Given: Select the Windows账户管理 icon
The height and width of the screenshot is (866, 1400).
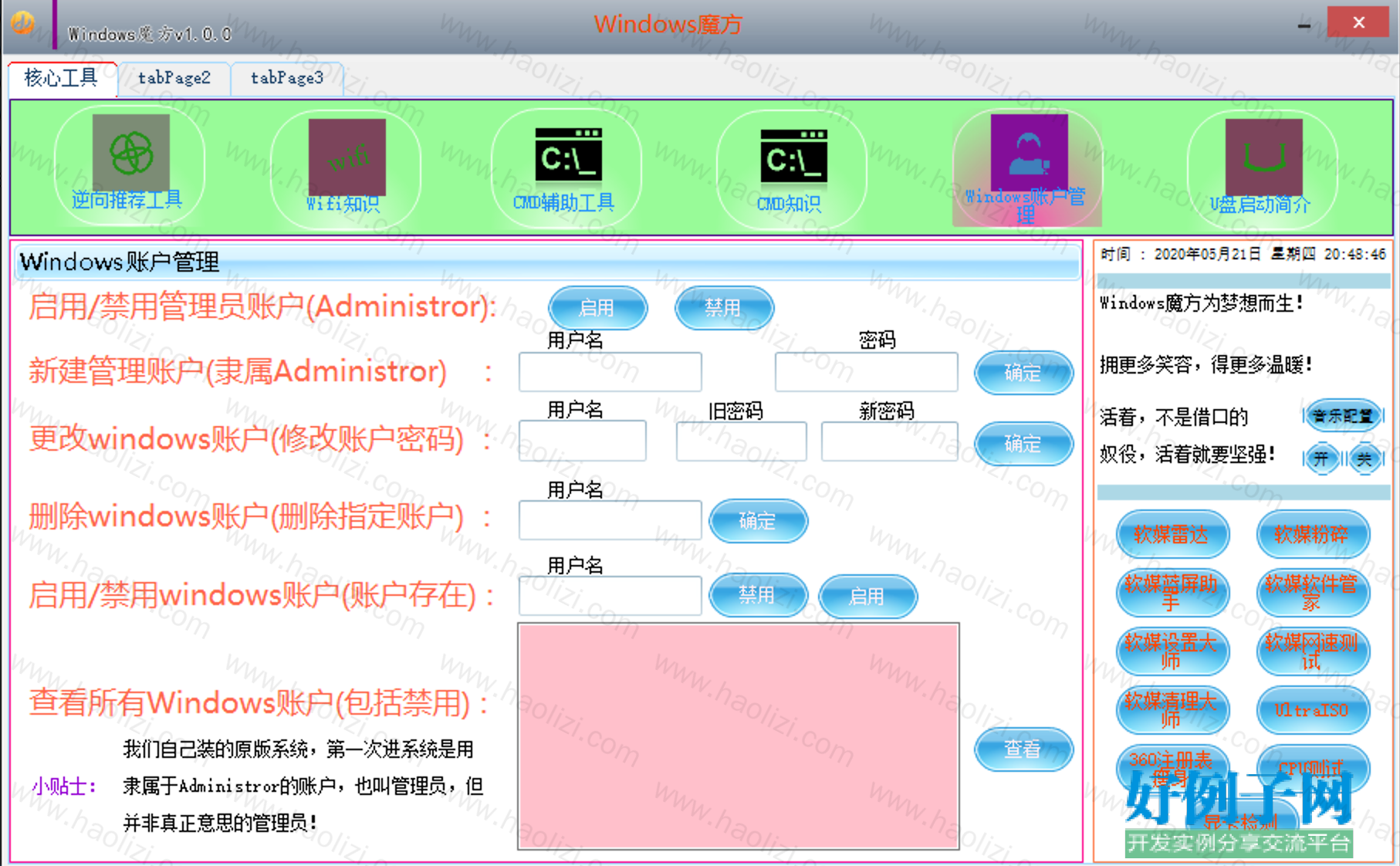Looking at the screenshot, I should pos(1027,167).
